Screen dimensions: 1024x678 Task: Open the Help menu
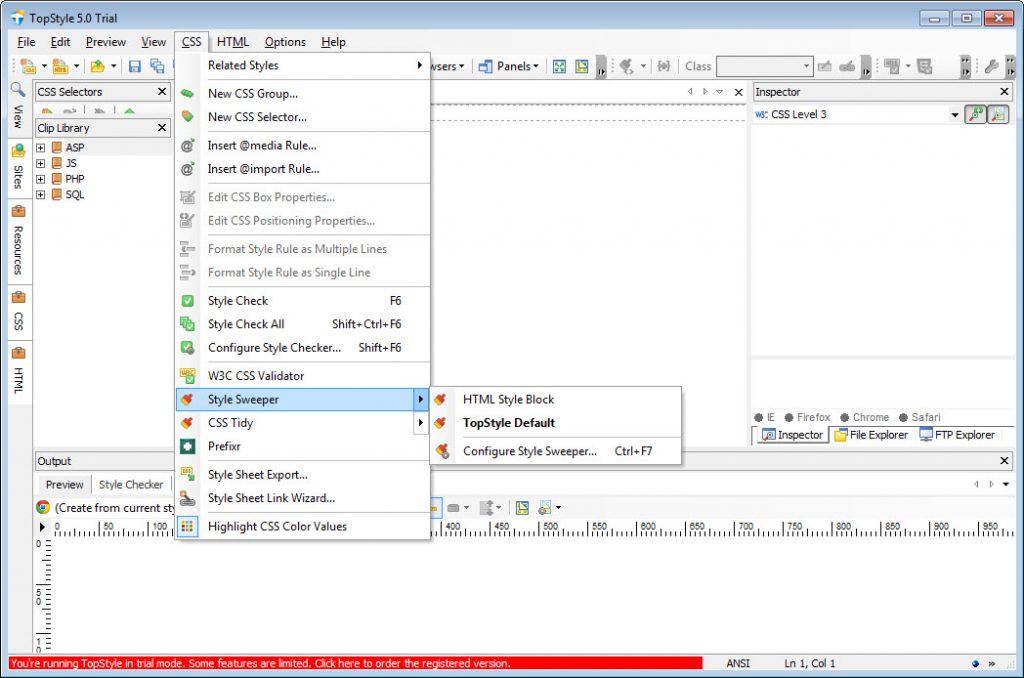click(x=333, y=42)
